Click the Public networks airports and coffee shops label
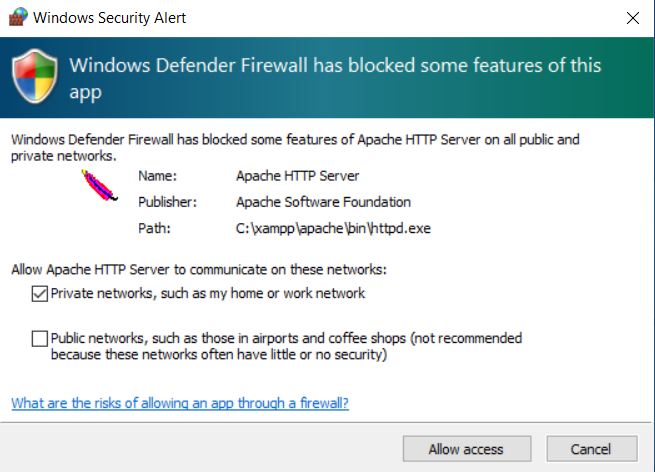 (287, 346)
